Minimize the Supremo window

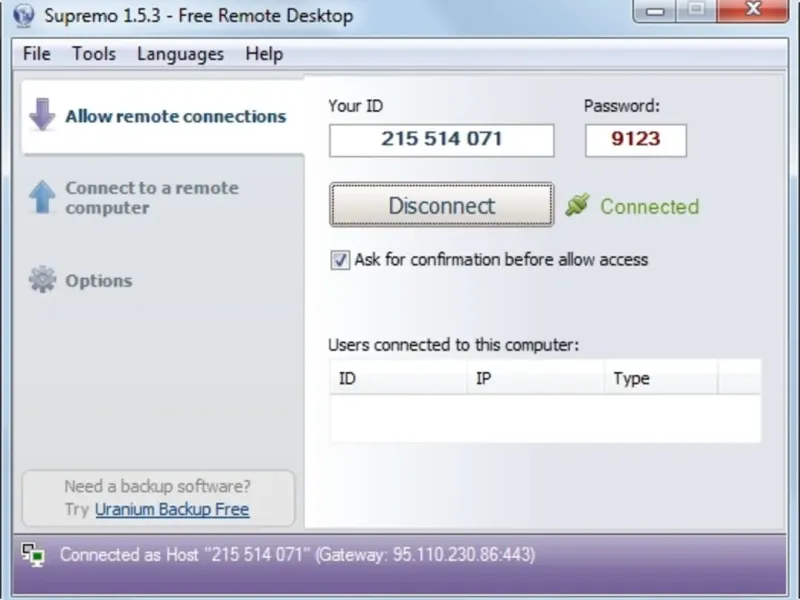[x=655, y=11]
